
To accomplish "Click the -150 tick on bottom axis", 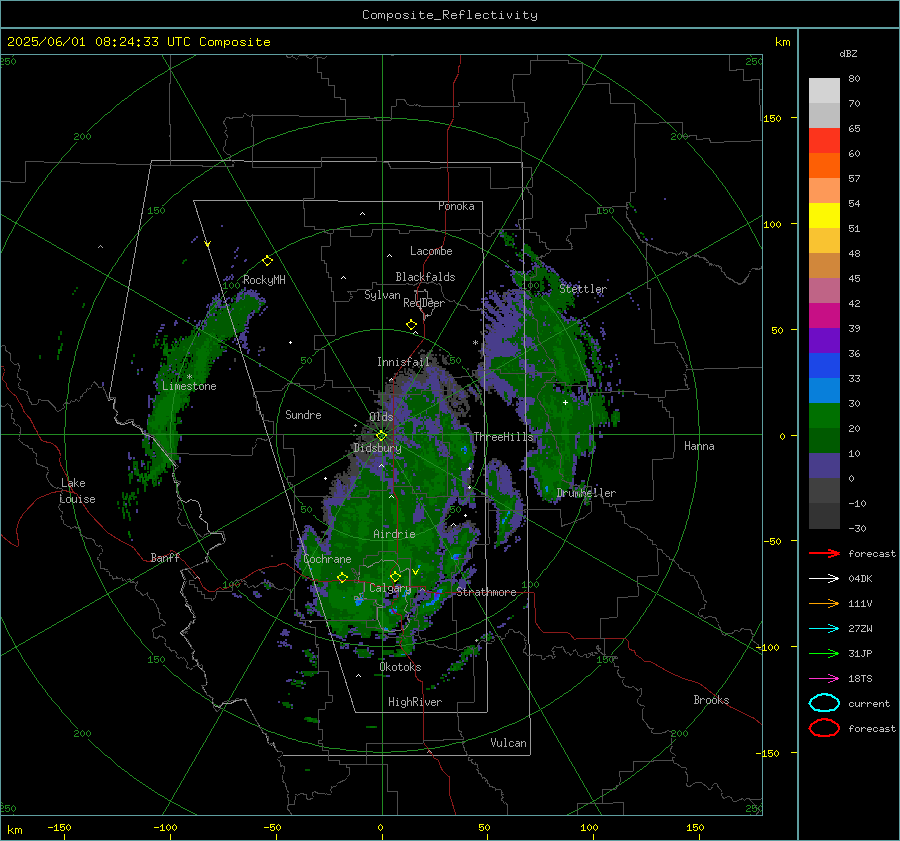I will click(59, 827).
